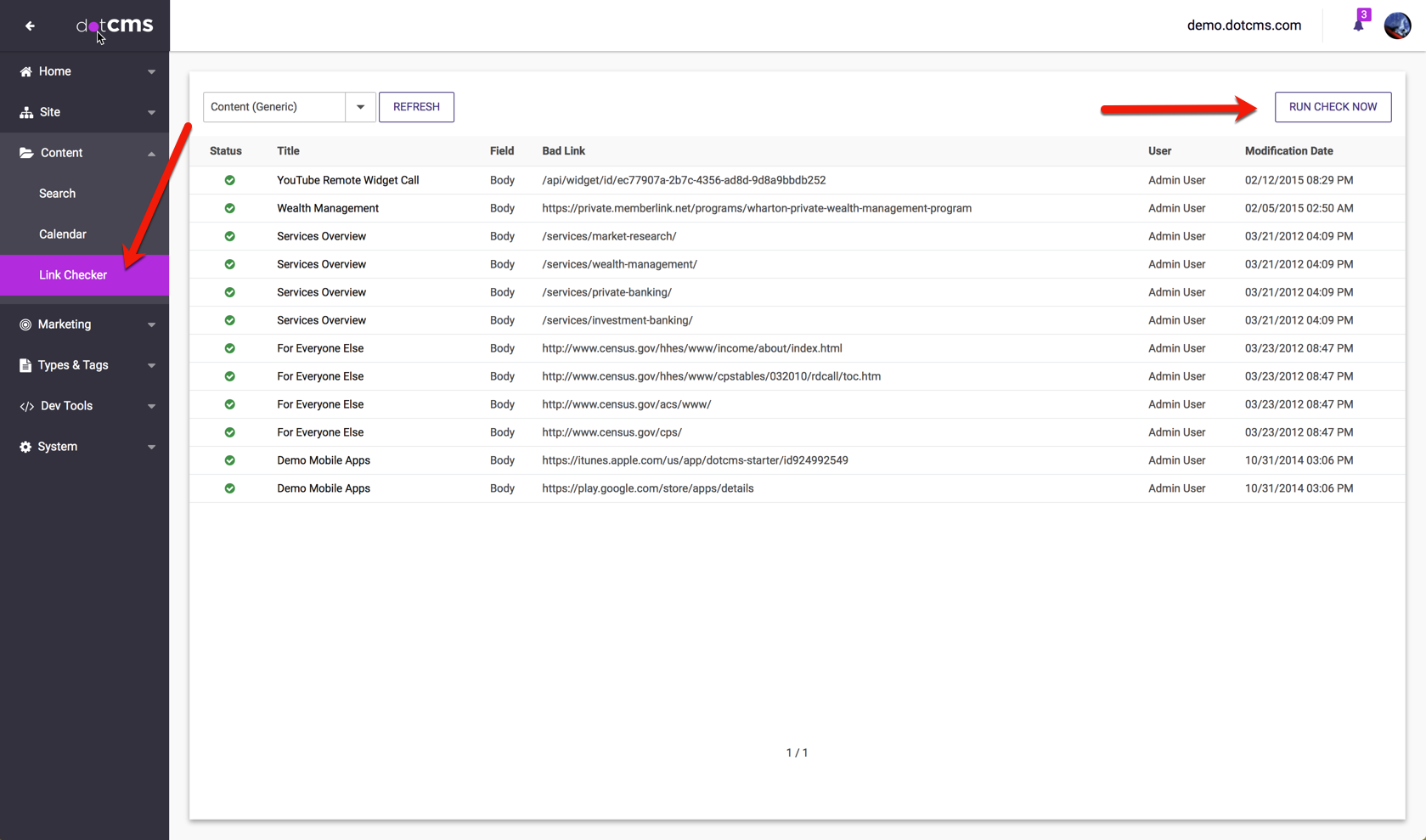This screenshot has width=1426, height=840.
Task: Click status checkmark for YouTube Remote Widget Call
Action: coord(229,180)
